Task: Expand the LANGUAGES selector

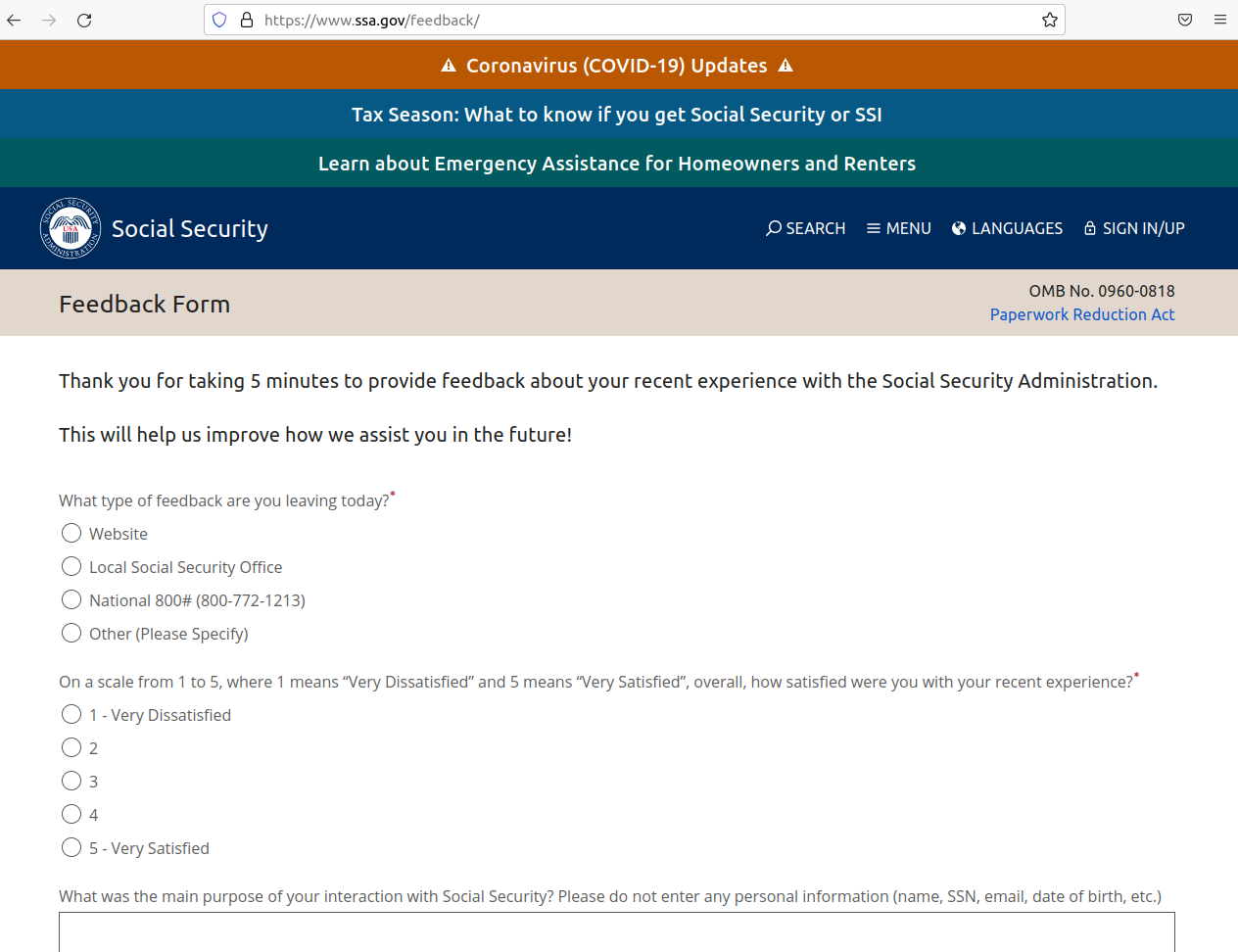Action: click(1007, 228)
